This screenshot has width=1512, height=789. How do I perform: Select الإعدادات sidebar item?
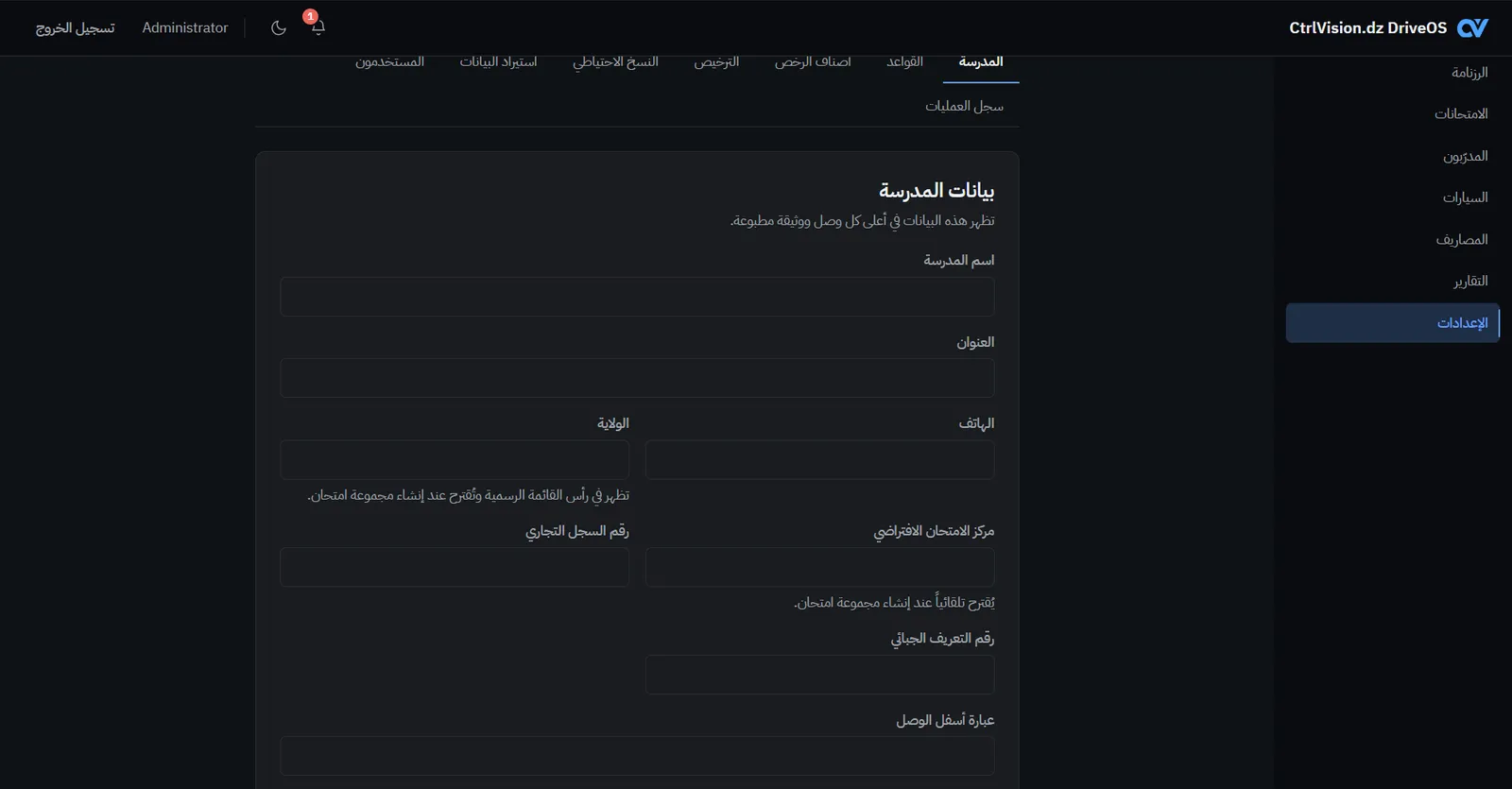tap(1393, 323)
